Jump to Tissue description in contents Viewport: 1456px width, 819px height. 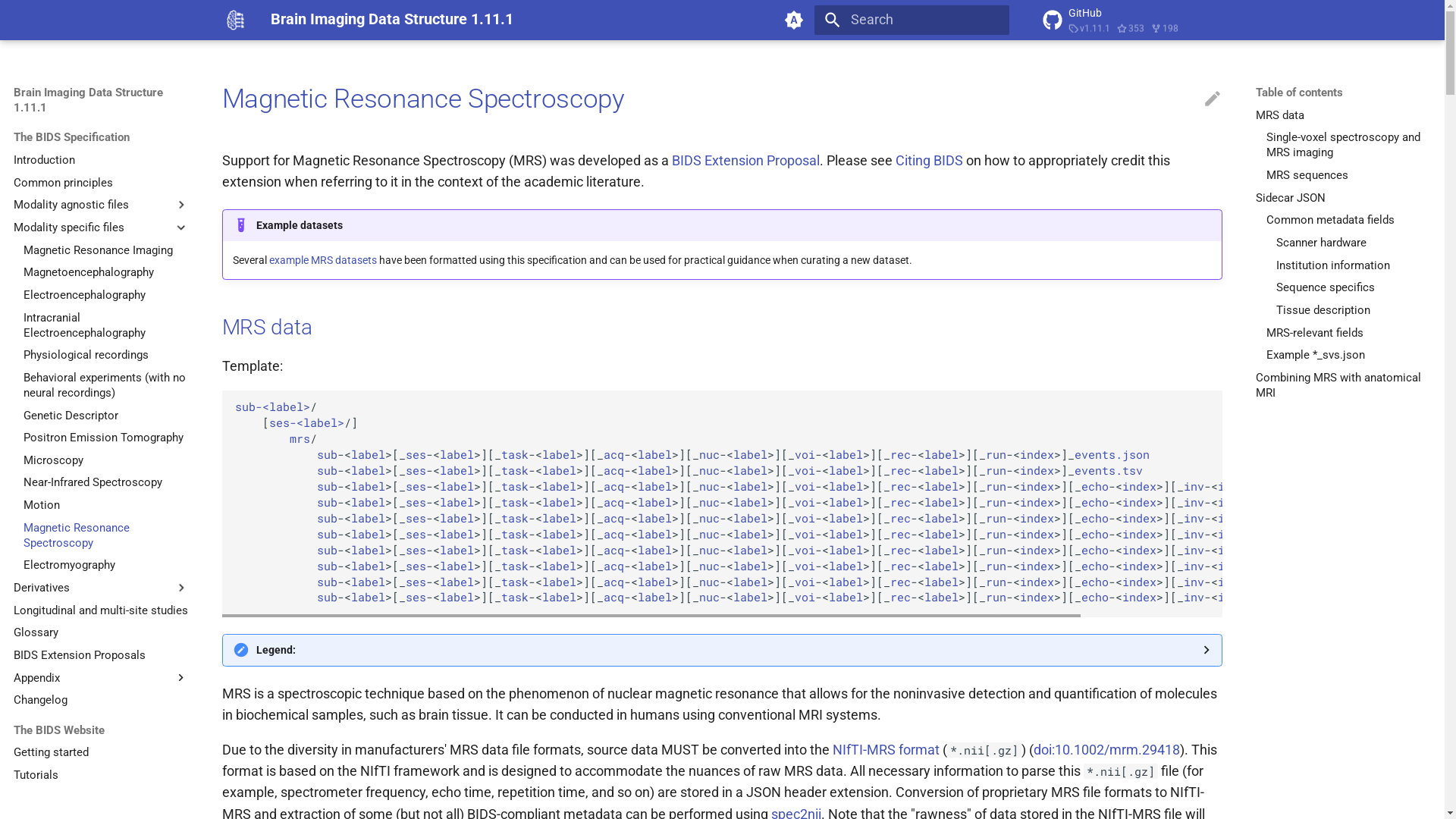[1323, 310]
